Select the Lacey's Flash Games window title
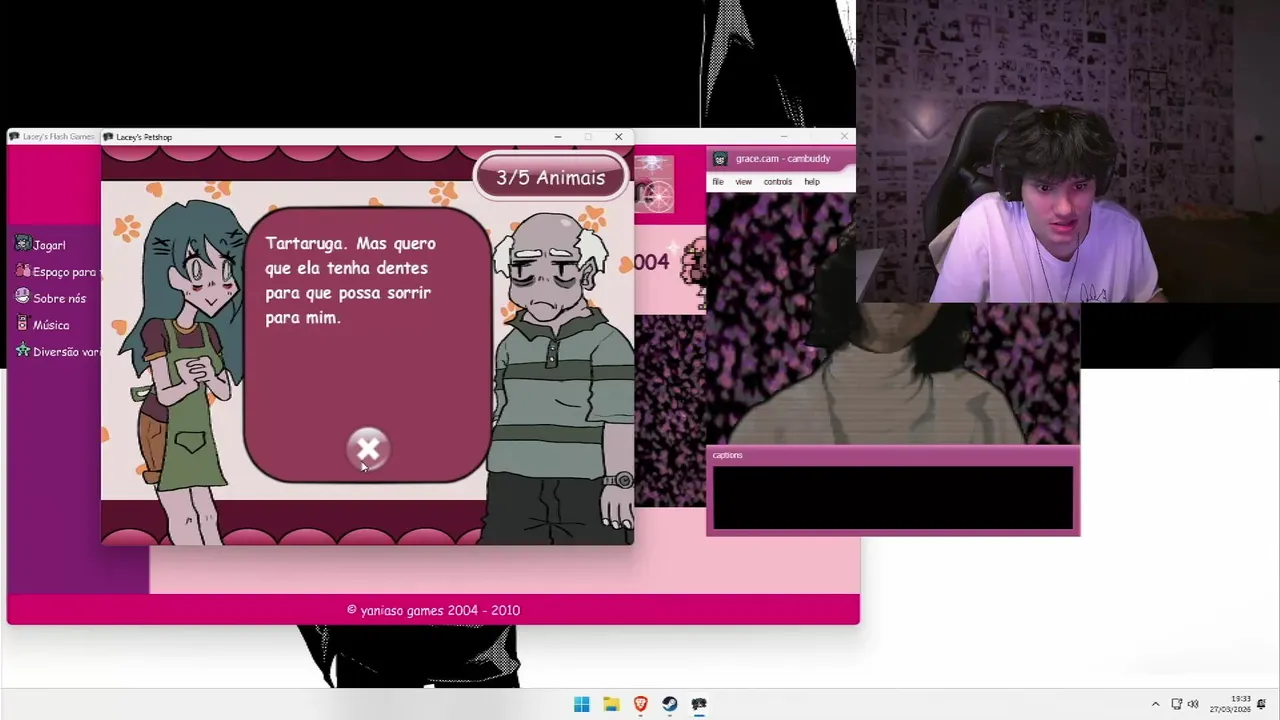 point(58,137)
